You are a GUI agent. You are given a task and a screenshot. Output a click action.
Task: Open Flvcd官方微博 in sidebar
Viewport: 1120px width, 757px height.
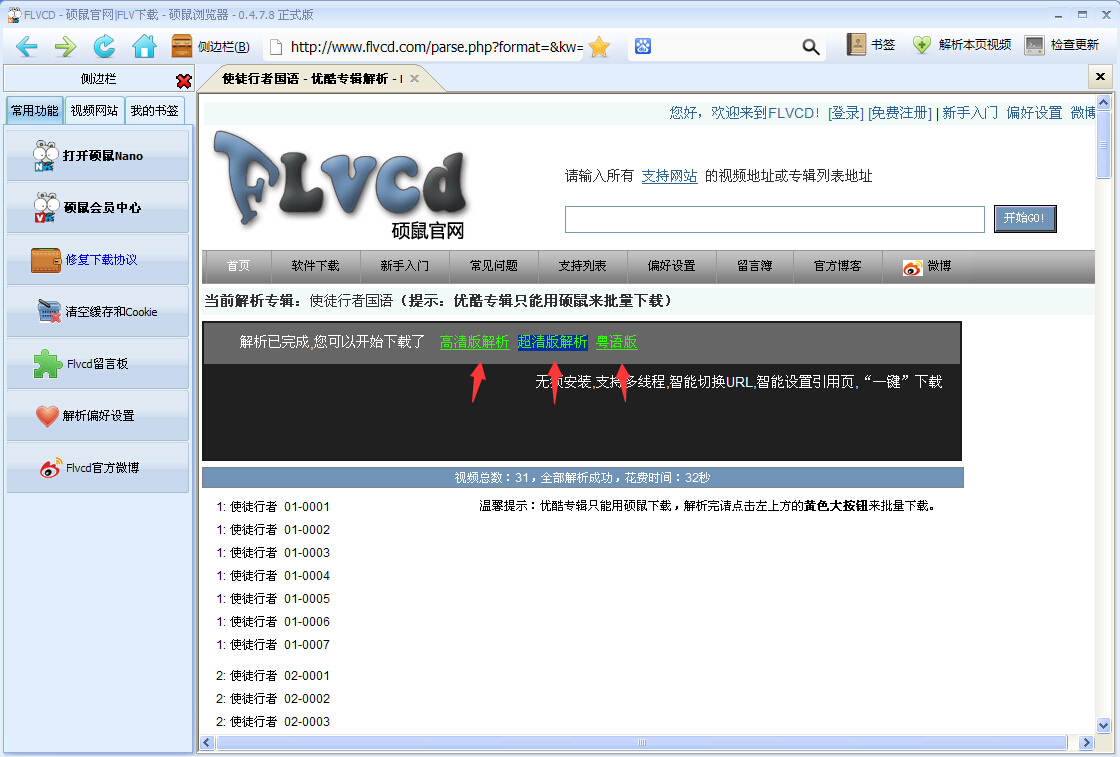coord(98,468)
